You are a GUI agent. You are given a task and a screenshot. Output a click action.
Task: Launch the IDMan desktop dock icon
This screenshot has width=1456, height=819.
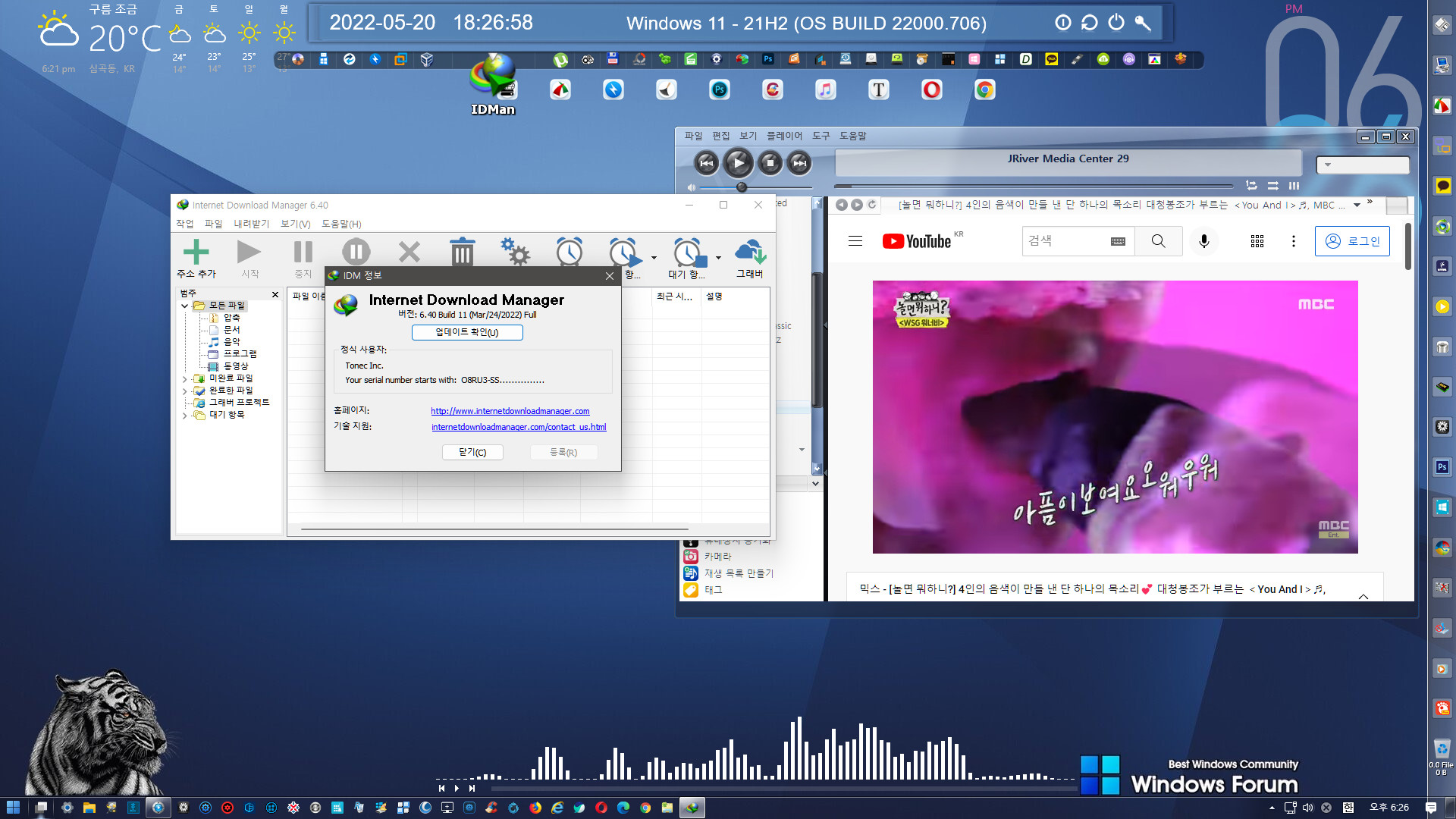coord(494,82)
